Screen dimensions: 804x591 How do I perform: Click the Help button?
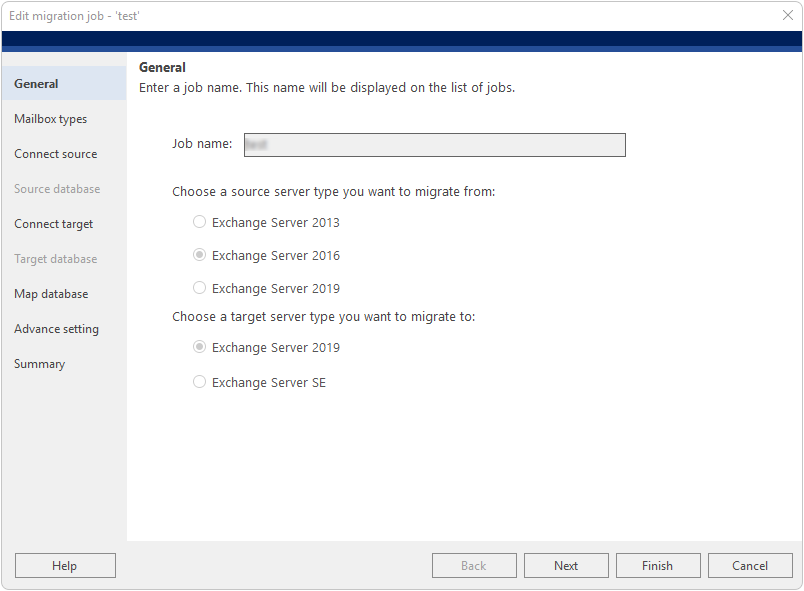[65, 565]
